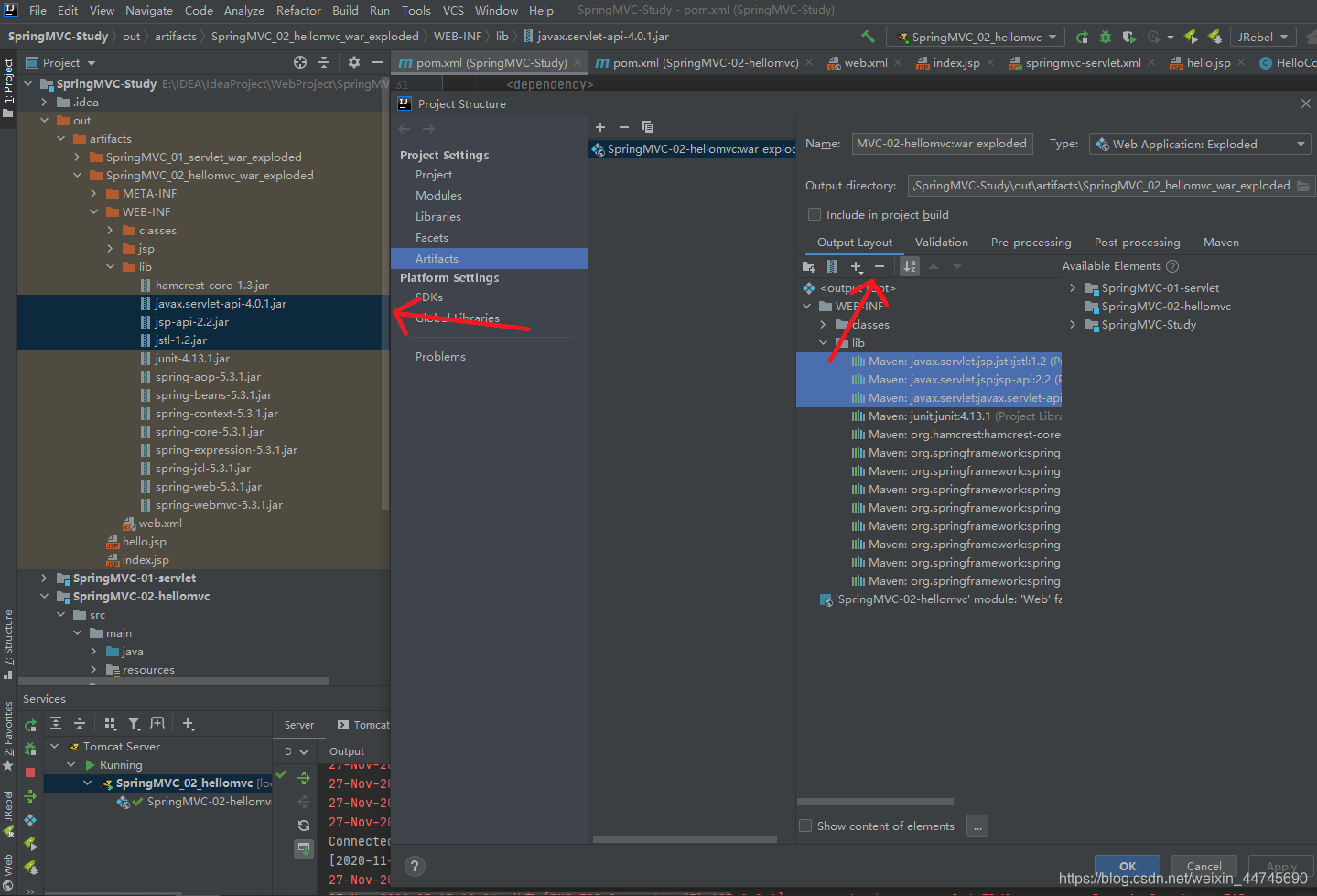Copy the selected artifact

(648, 127)
